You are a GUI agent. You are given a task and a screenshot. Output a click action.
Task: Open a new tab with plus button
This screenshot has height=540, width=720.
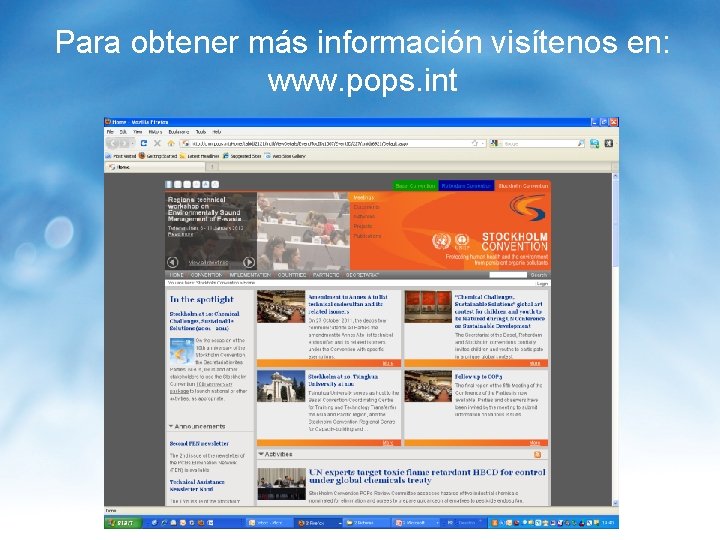click(x=212, y=167)
